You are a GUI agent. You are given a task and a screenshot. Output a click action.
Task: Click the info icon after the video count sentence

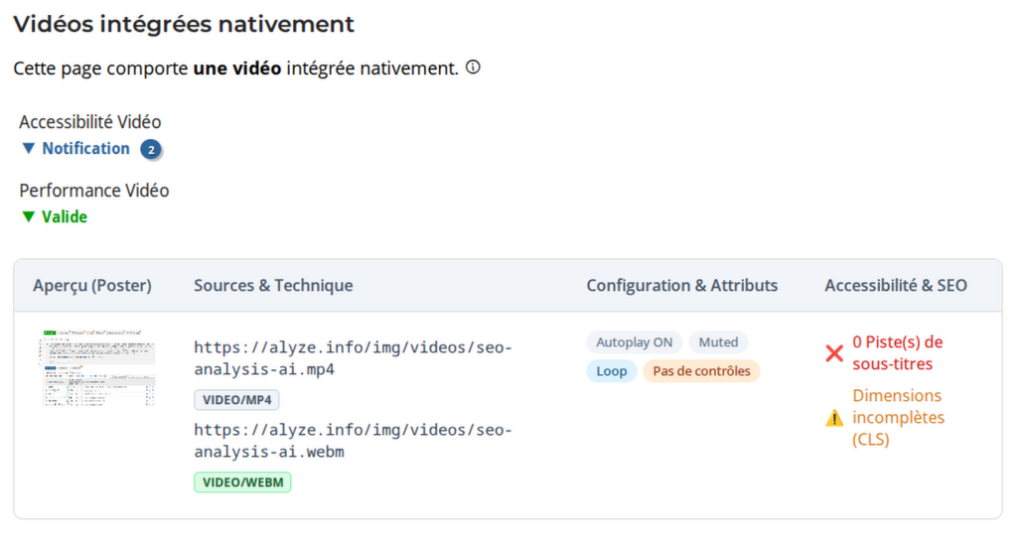pyautogui.click(x=473, y=68)
